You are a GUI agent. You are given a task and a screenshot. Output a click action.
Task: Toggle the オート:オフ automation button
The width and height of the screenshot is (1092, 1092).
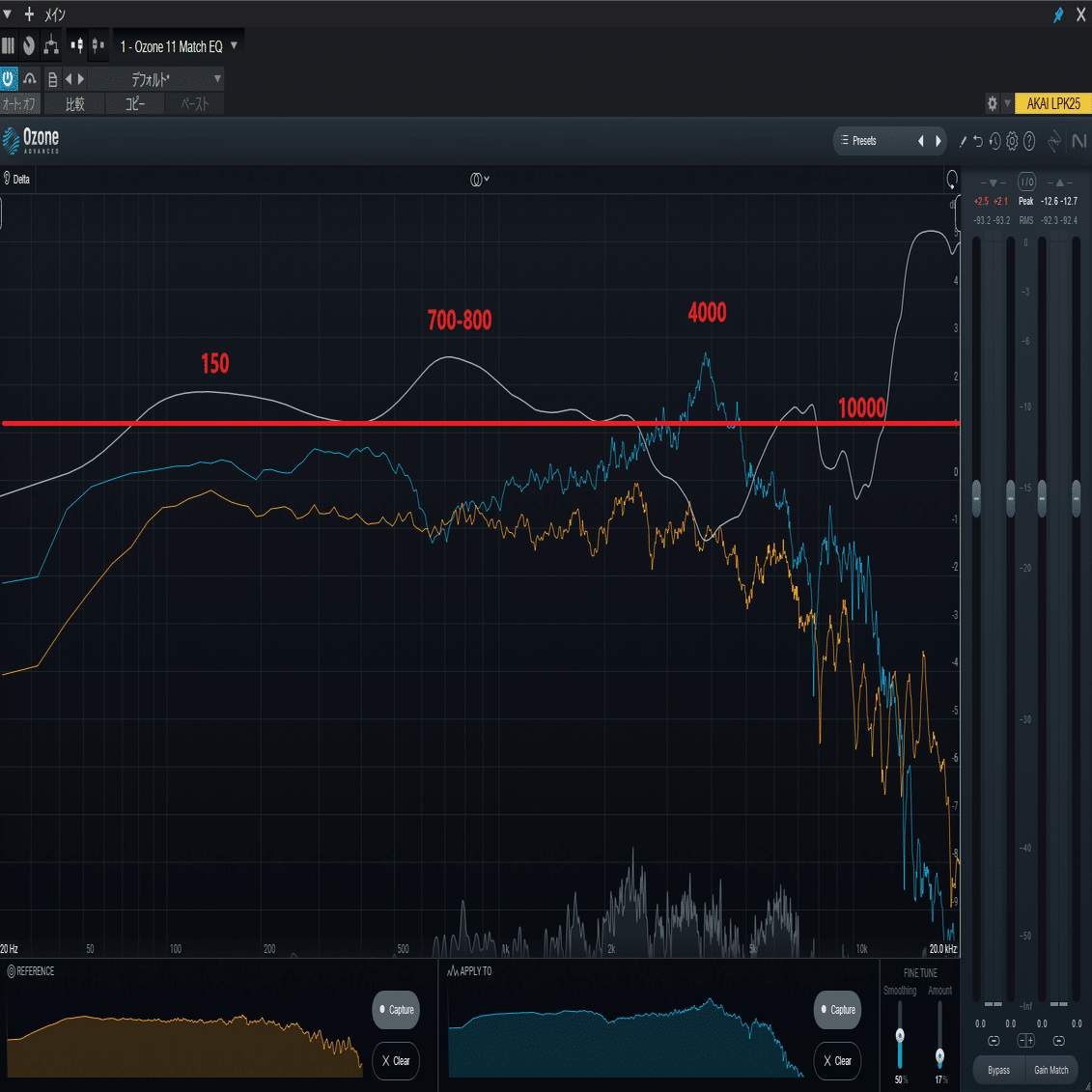pos(20,103)
